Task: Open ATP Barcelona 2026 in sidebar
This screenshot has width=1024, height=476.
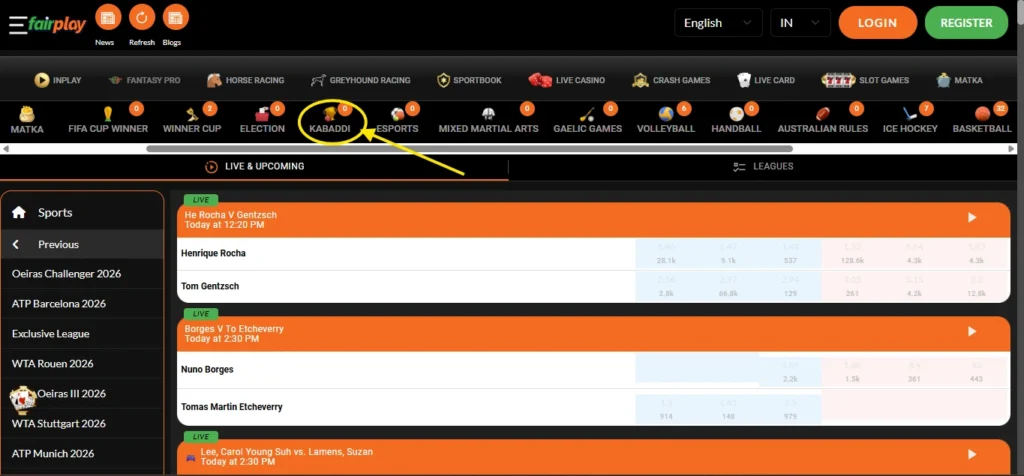Action: click(x=59, y=304)
